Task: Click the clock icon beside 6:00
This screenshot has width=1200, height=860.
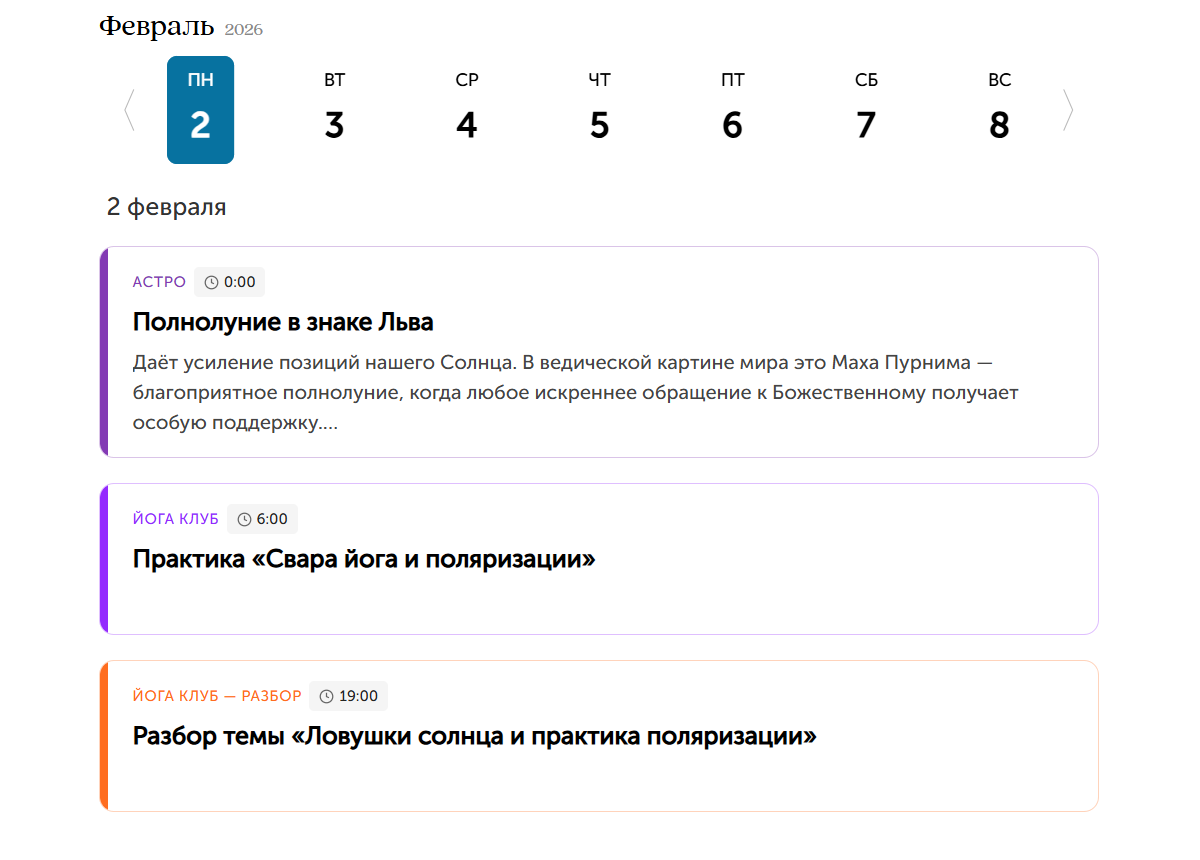Action: point(244,520)
